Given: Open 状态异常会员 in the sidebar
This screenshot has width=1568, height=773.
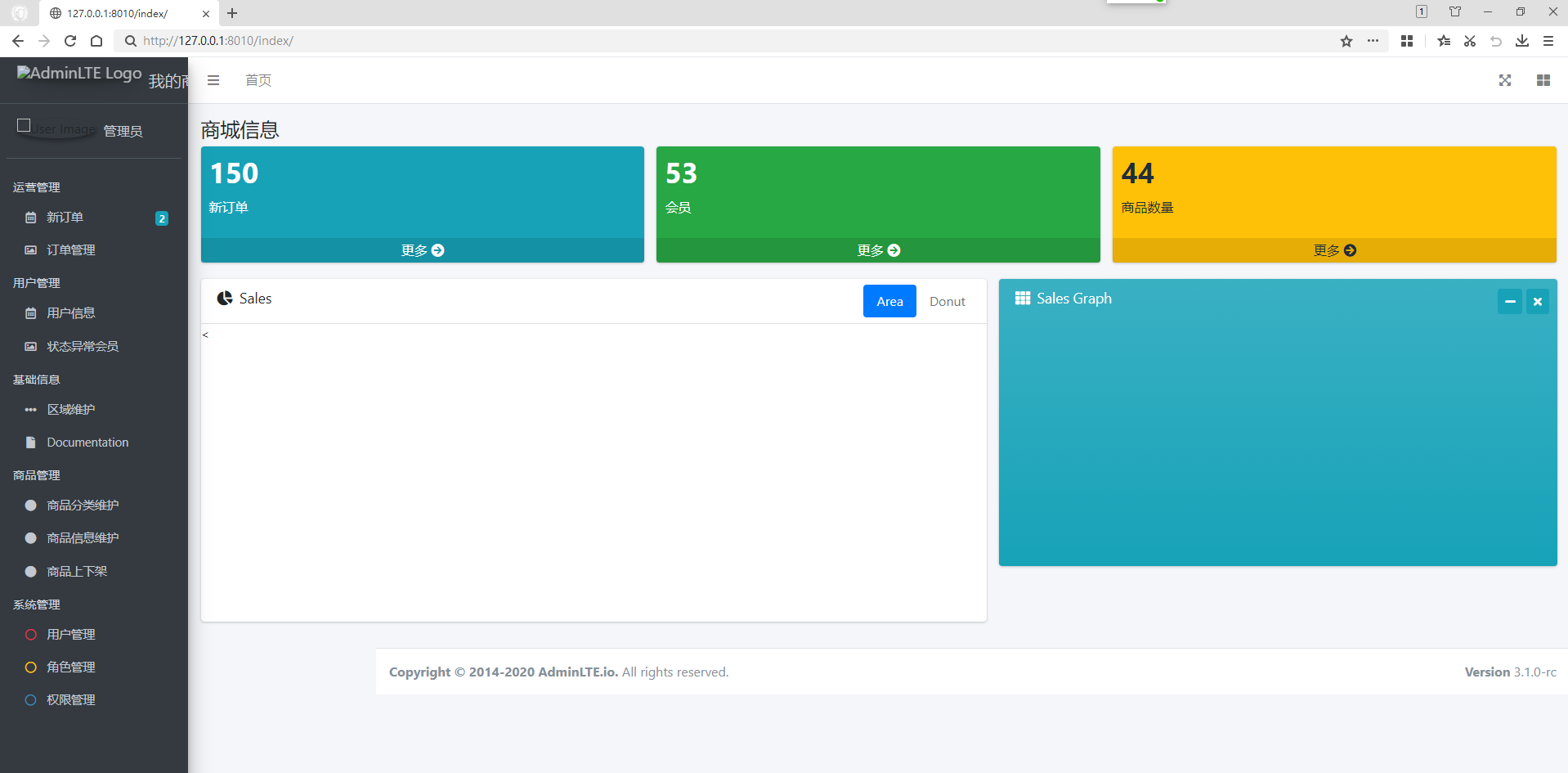Looking at the screenshot, I should [93, 347].
